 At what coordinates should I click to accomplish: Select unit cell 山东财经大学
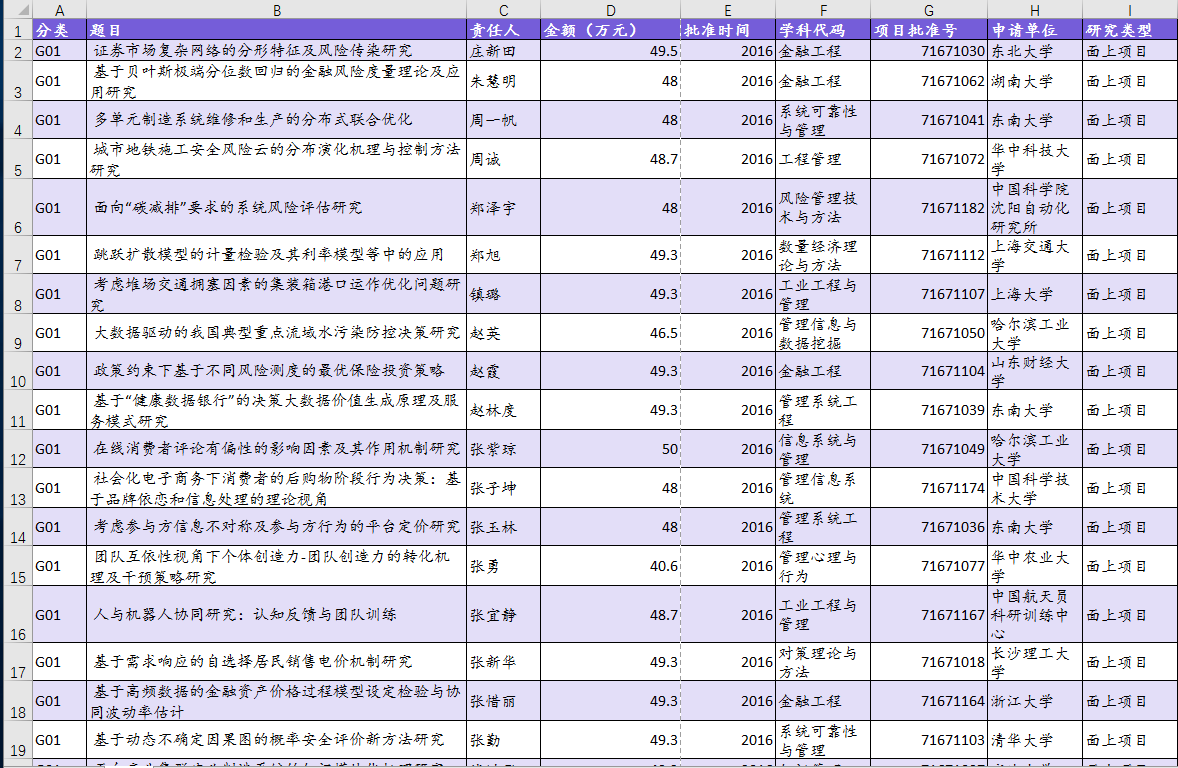[x=1035, y=371]
